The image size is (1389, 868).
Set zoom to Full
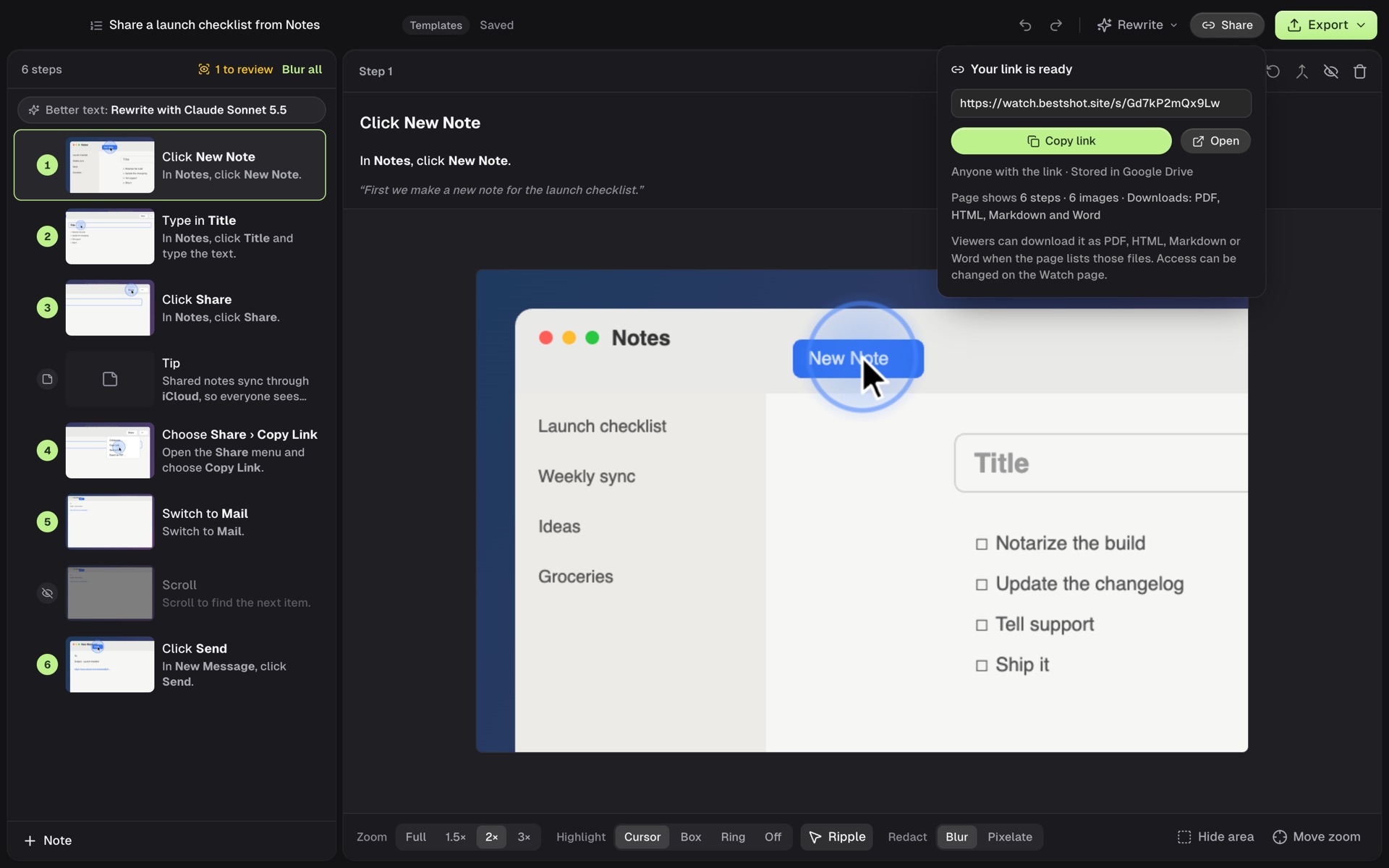pos(416,837)
